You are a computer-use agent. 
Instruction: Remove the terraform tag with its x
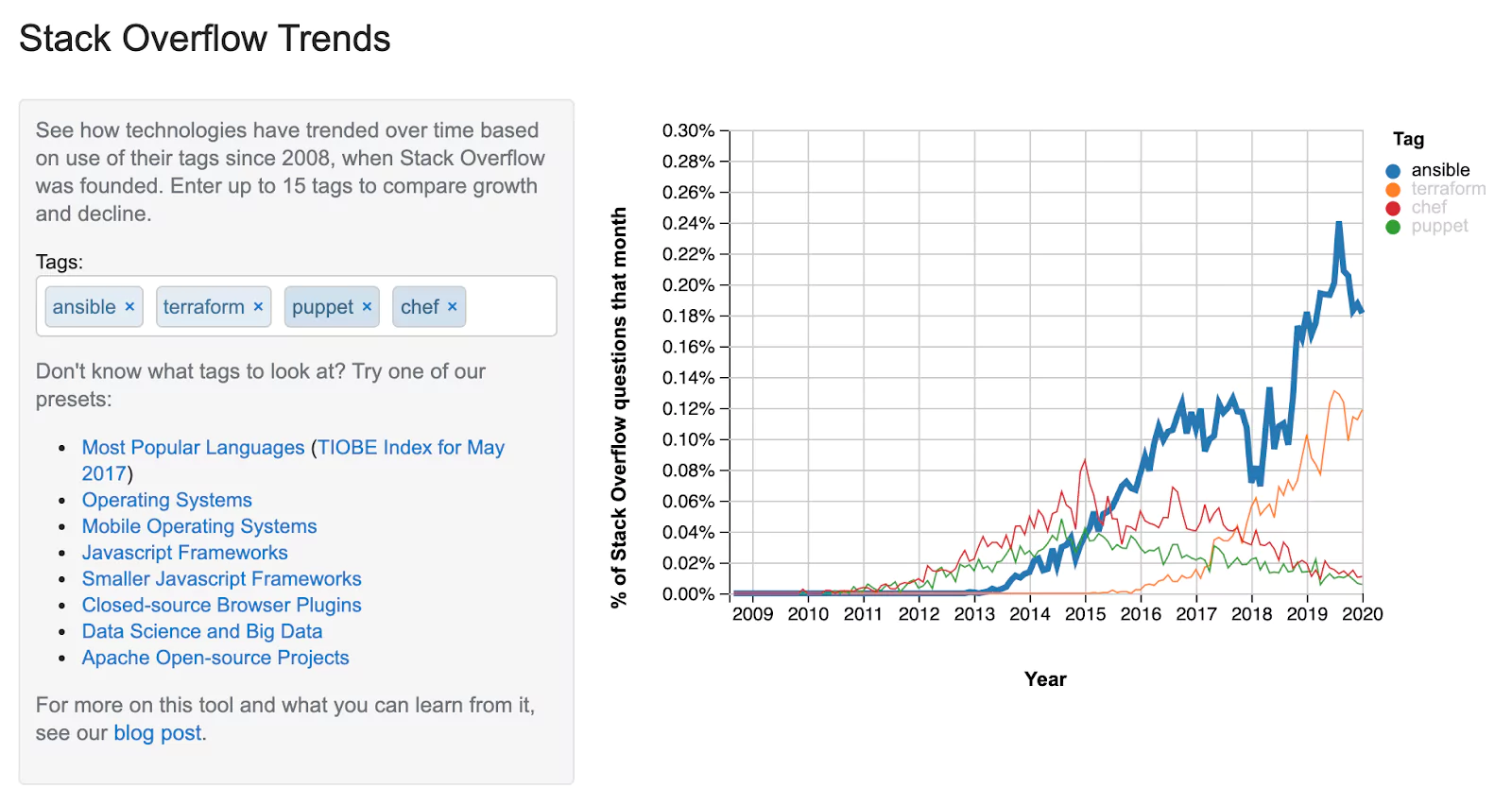click(258, 307)
